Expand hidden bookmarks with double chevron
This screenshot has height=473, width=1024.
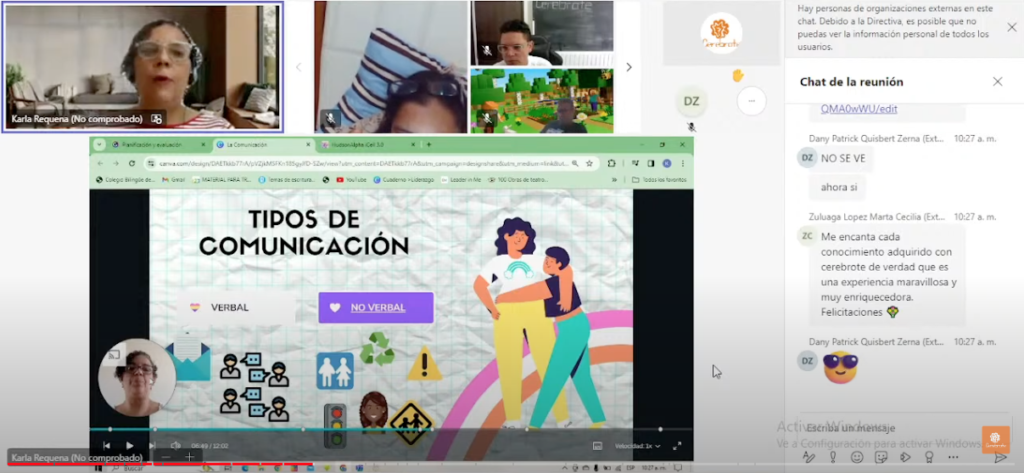[614, 180]
